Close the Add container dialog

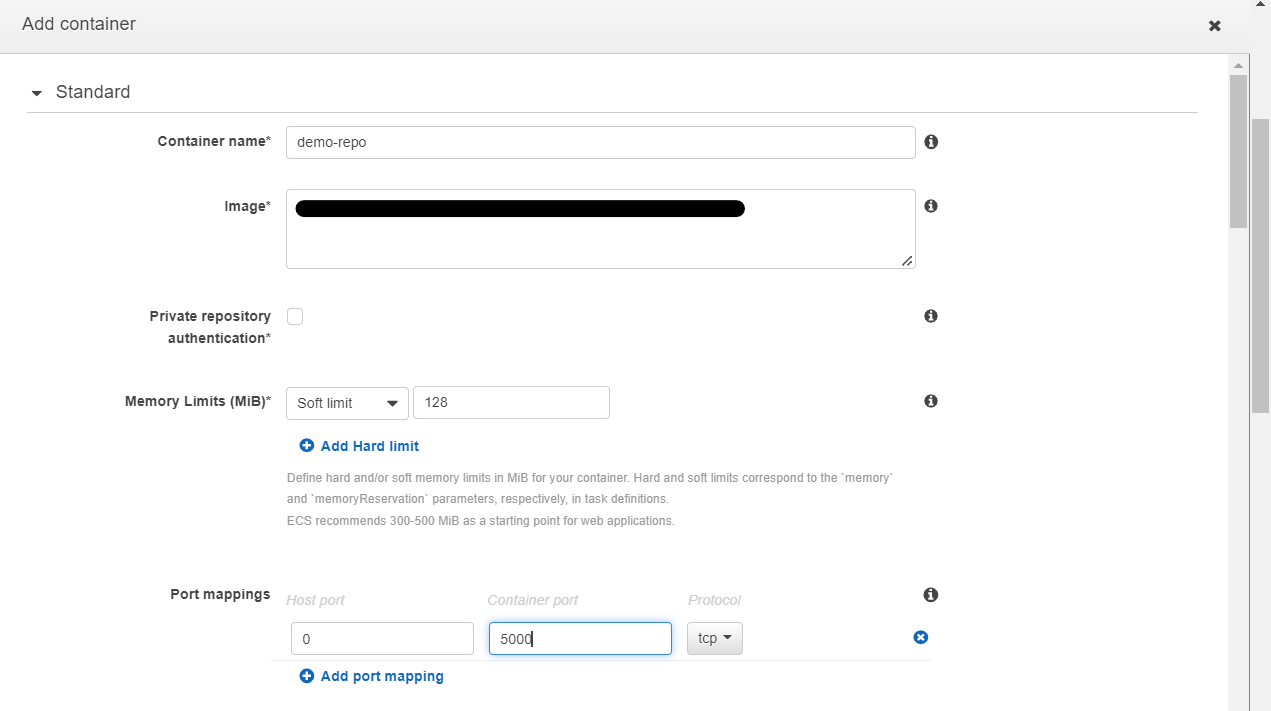pos(1215,26)
